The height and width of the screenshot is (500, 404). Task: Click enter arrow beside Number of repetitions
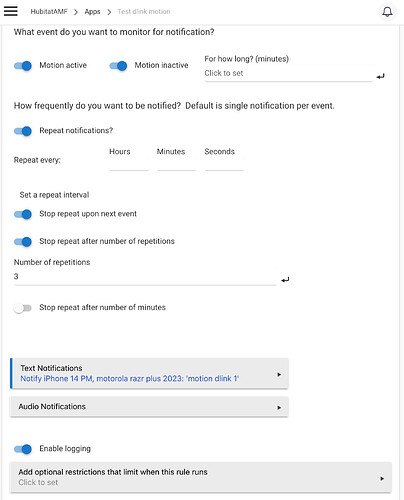click(x=285, y=280)
